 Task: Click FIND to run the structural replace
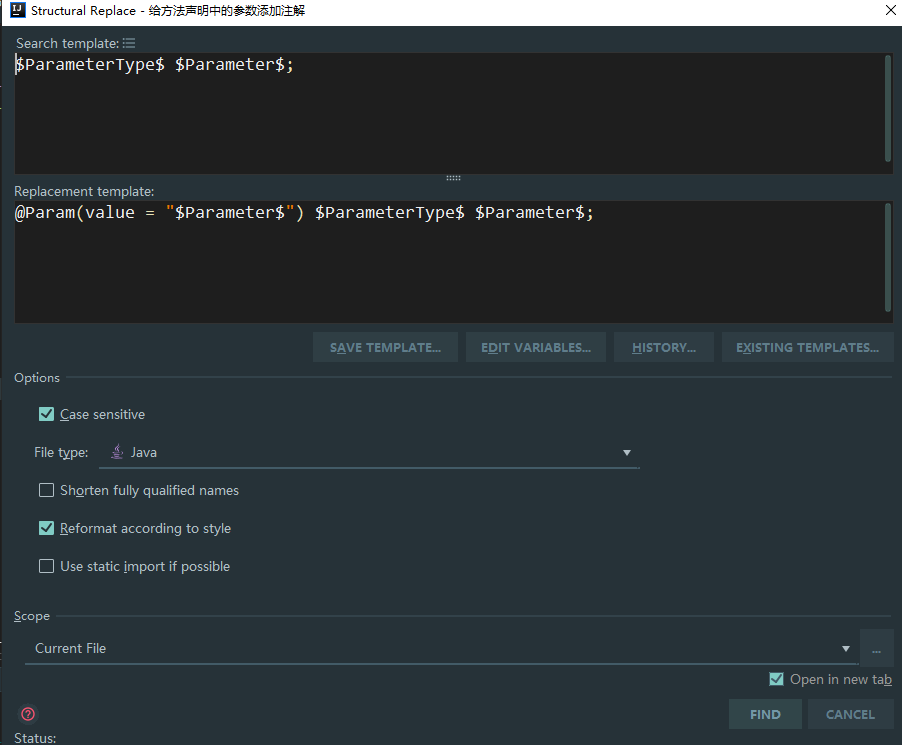(x=765, y=714)
